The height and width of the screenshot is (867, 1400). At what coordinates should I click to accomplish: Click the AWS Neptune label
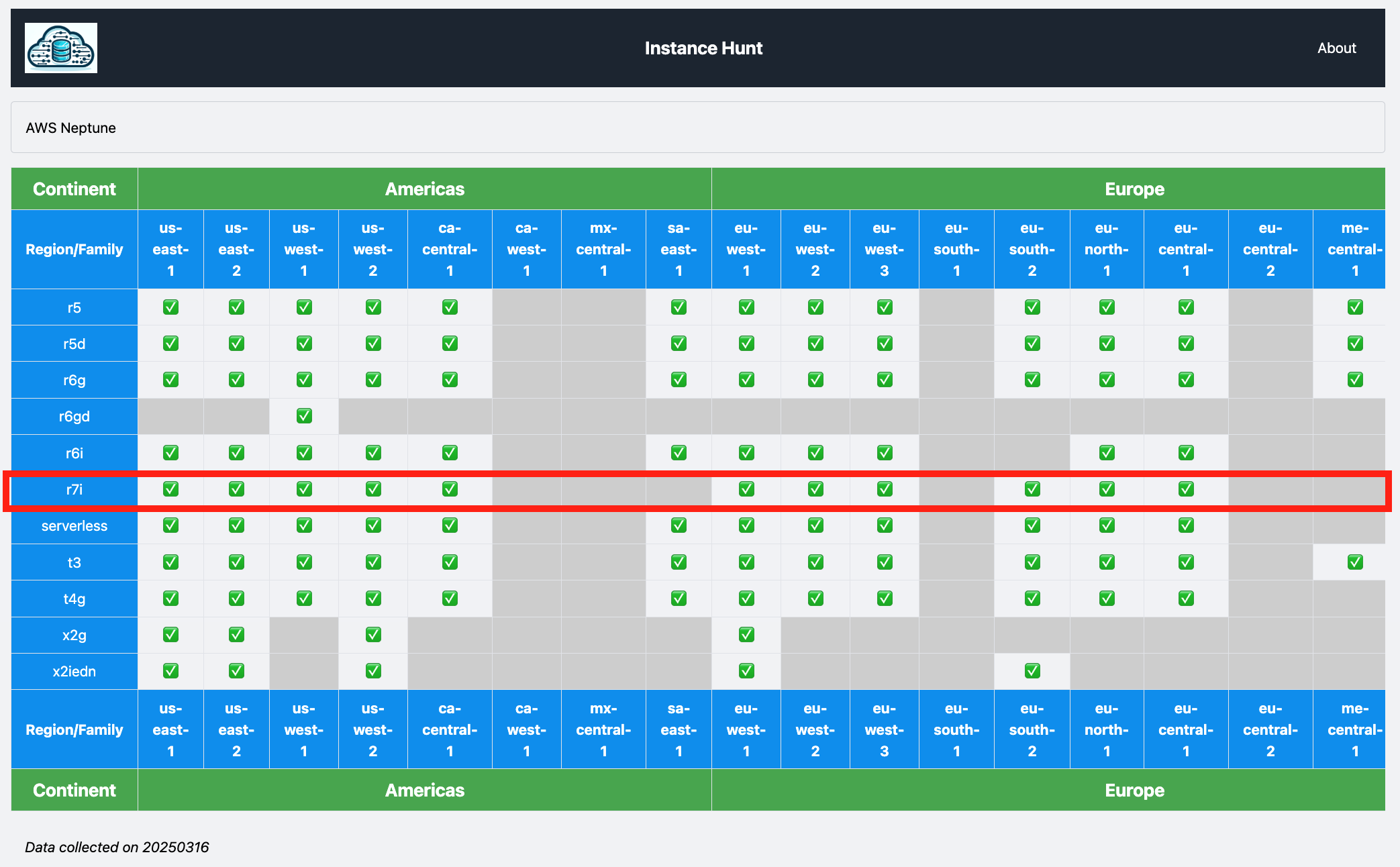[x=70, y=127]
